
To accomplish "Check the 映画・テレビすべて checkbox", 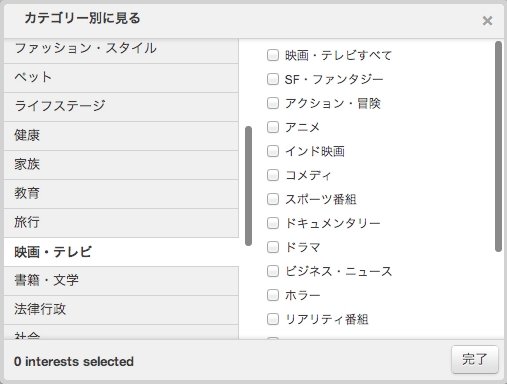I will 273,55.
